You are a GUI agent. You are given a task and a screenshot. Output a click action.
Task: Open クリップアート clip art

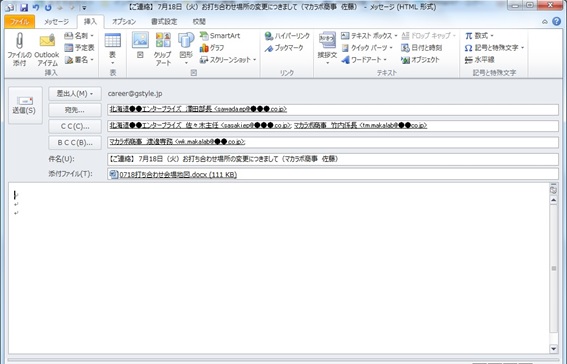pos(163,49)
